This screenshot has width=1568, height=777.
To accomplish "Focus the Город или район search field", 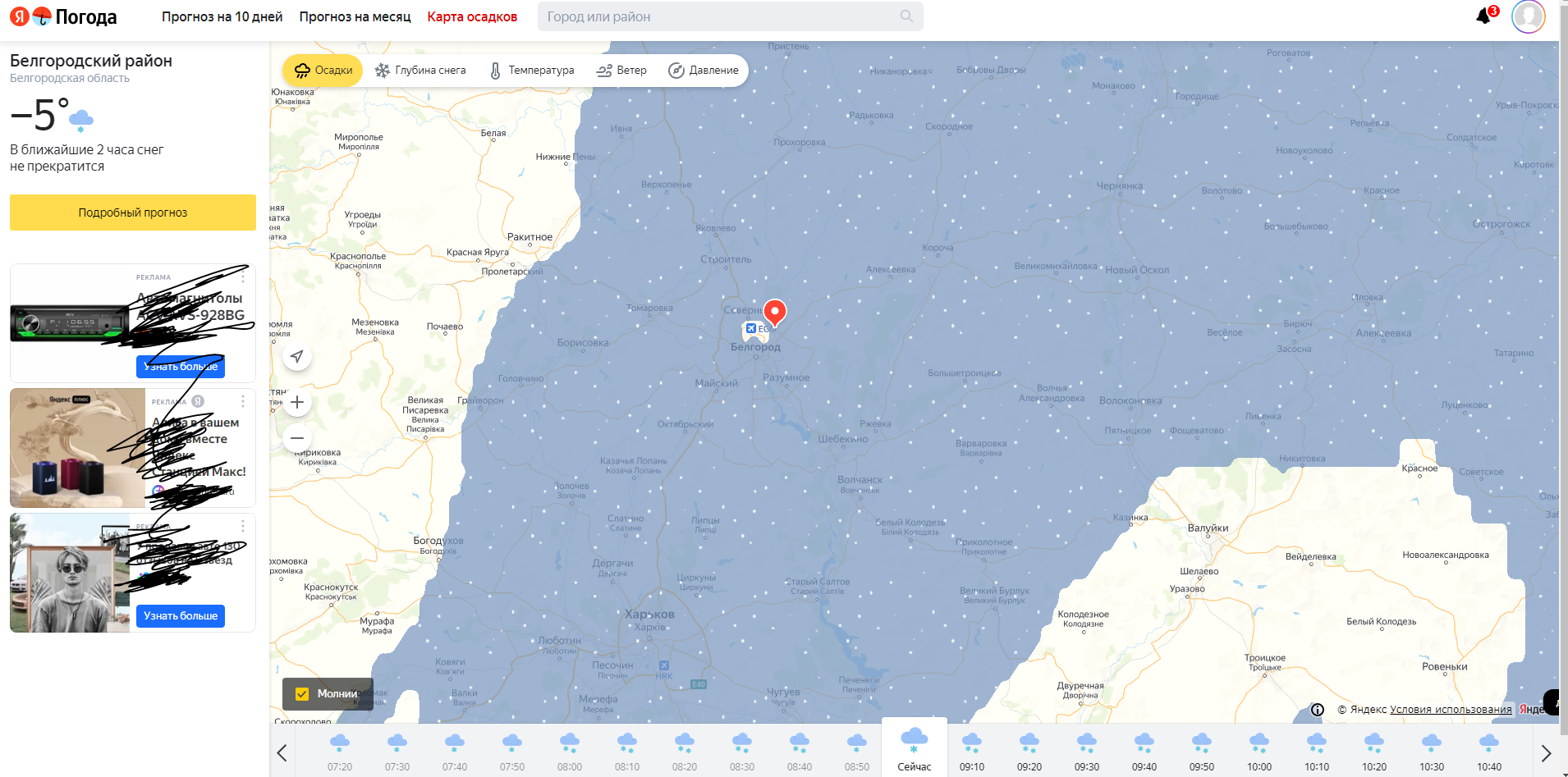I will [x=731, y=16].
